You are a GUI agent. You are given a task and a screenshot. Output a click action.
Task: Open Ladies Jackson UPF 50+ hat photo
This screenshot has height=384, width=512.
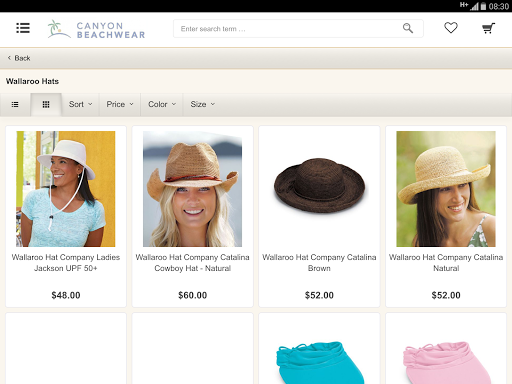(66, 189)
